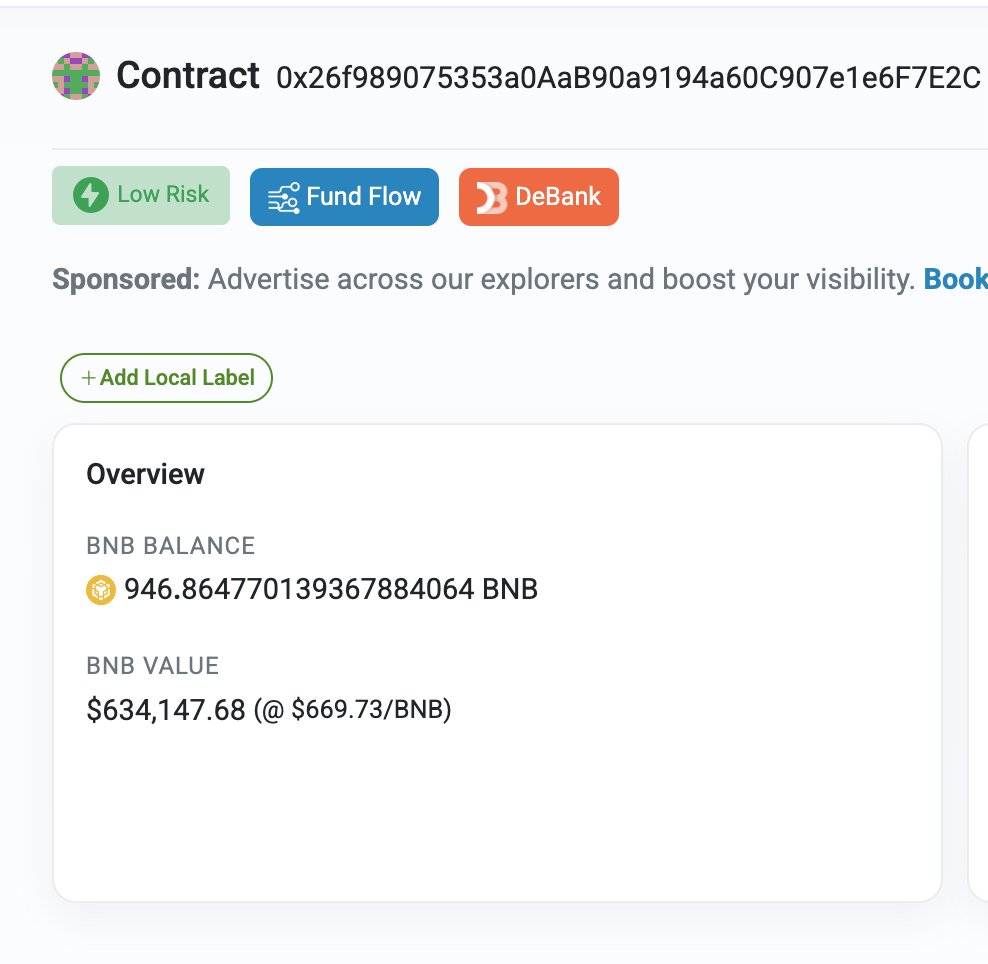Screen dimensions: 988x964
Task: Open the Fund Flow button
Action: [x=344, y=197]
